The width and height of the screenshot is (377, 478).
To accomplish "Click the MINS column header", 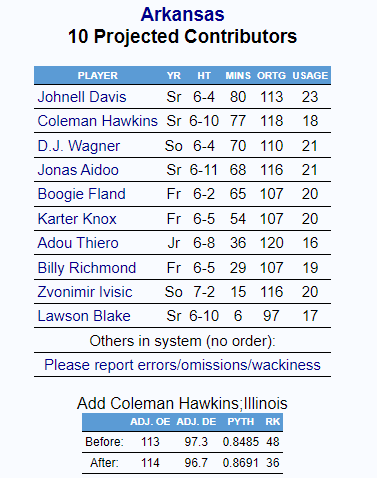I will pyautogui.click(x=238, y=76).
